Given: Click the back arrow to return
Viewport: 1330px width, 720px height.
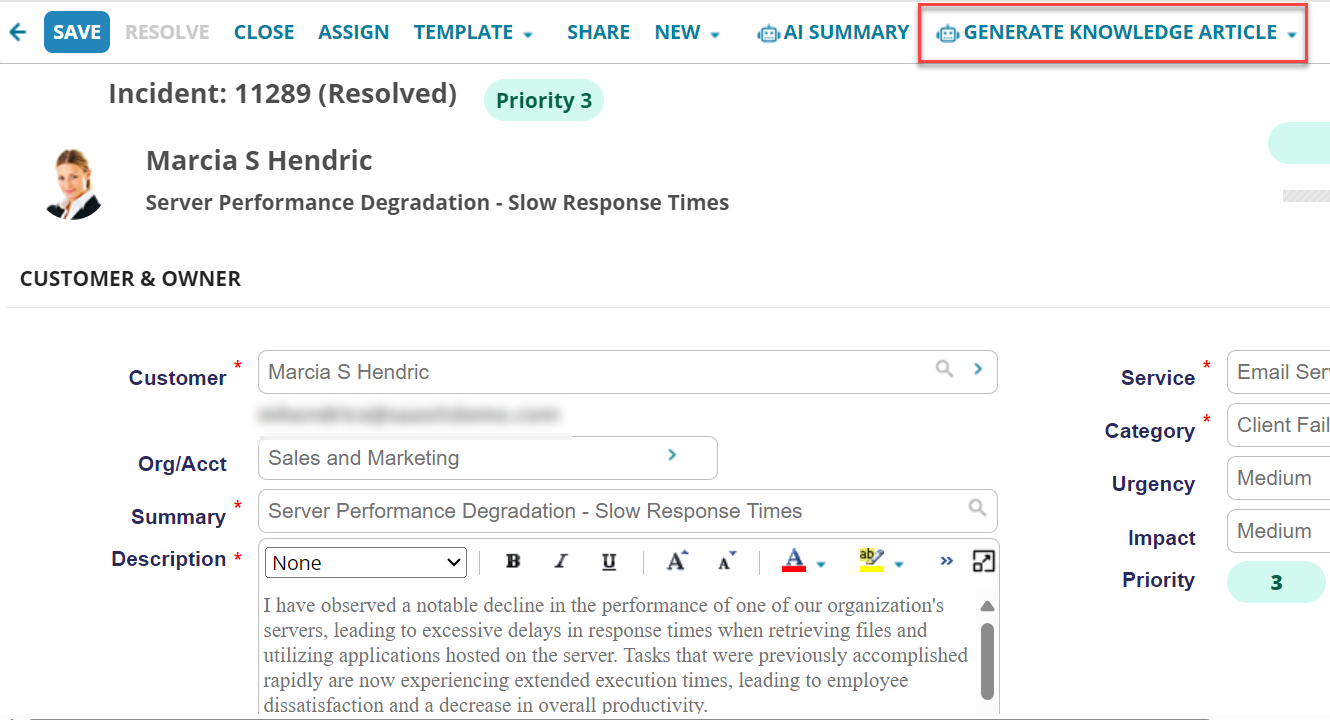Looking at the screenshot, I should pos(17,31).
